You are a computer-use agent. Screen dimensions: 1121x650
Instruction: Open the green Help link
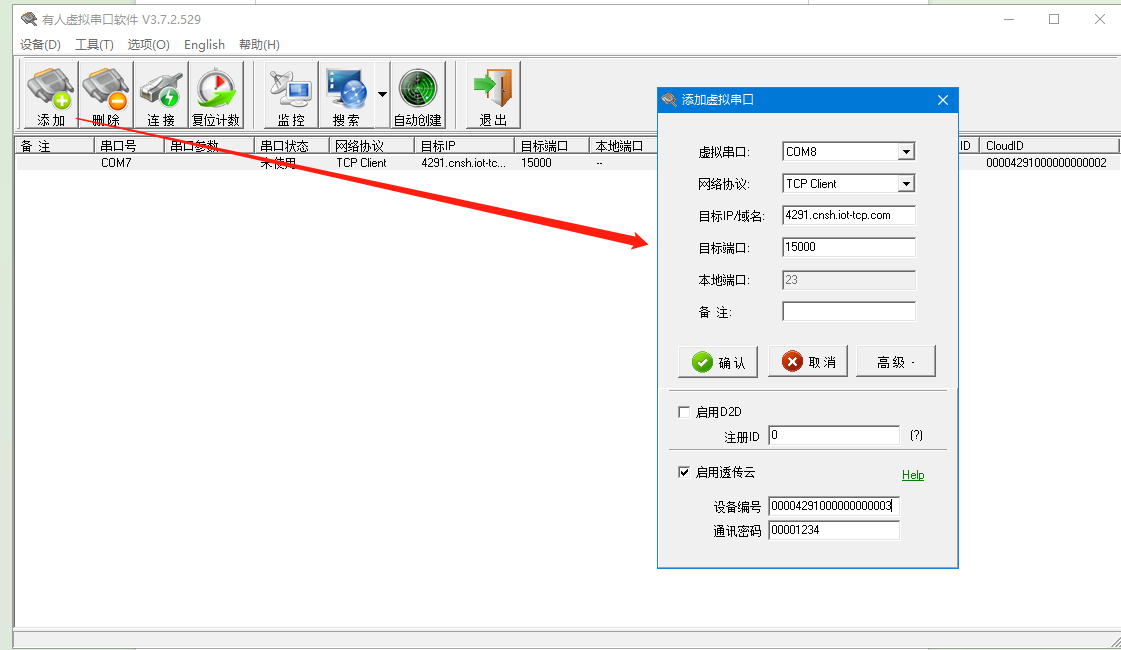pyautogui.click(x=912, y=475)
